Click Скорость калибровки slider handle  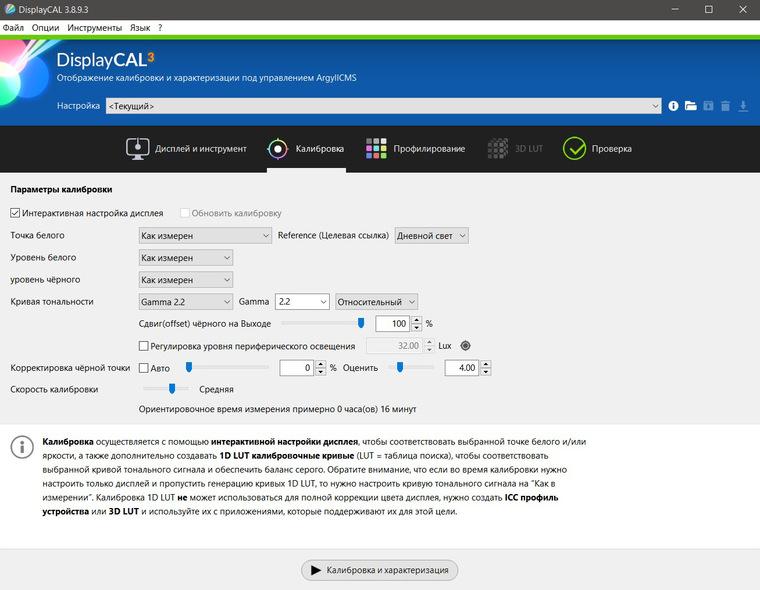coord(172,389)
